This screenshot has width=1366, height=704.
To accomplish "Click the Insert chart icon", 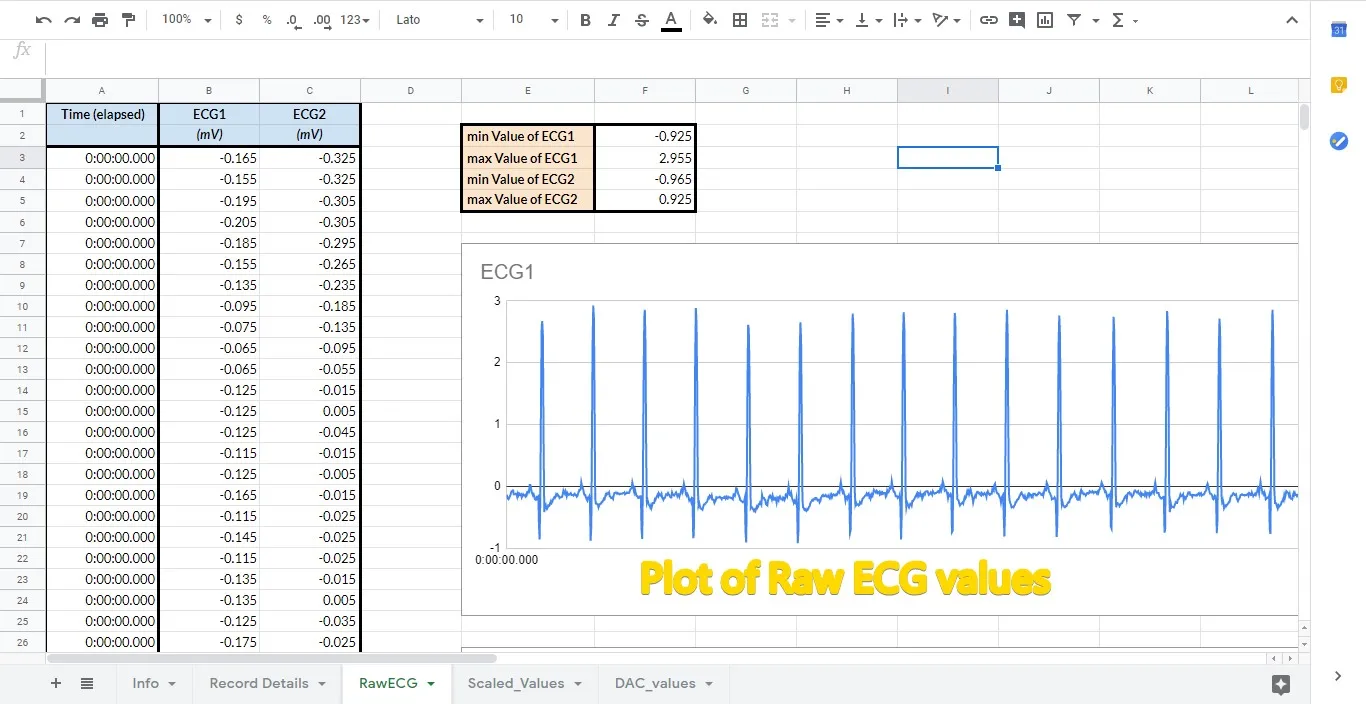I will click(1045, 20).
